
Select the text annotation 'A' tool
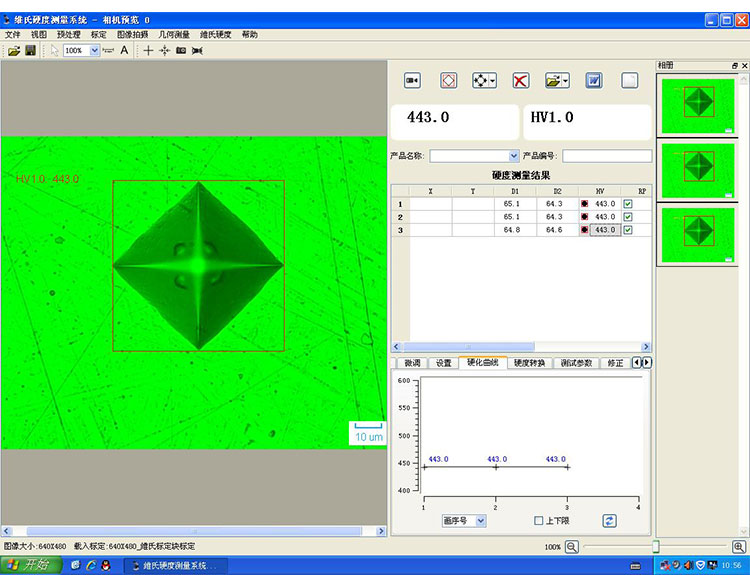coord(124,50)
